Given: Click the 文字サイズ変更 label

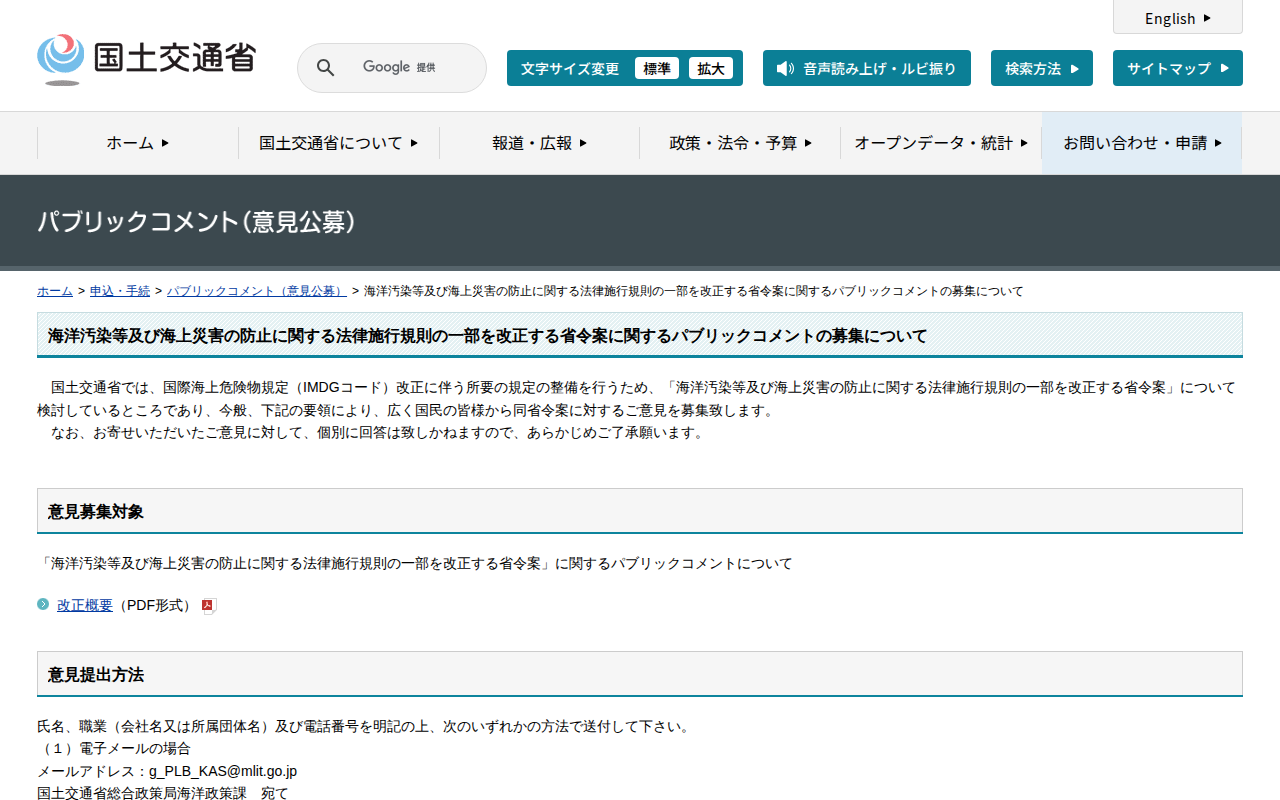Looking at the screenshot, I should pyautogui.click(x=570, y=68).
